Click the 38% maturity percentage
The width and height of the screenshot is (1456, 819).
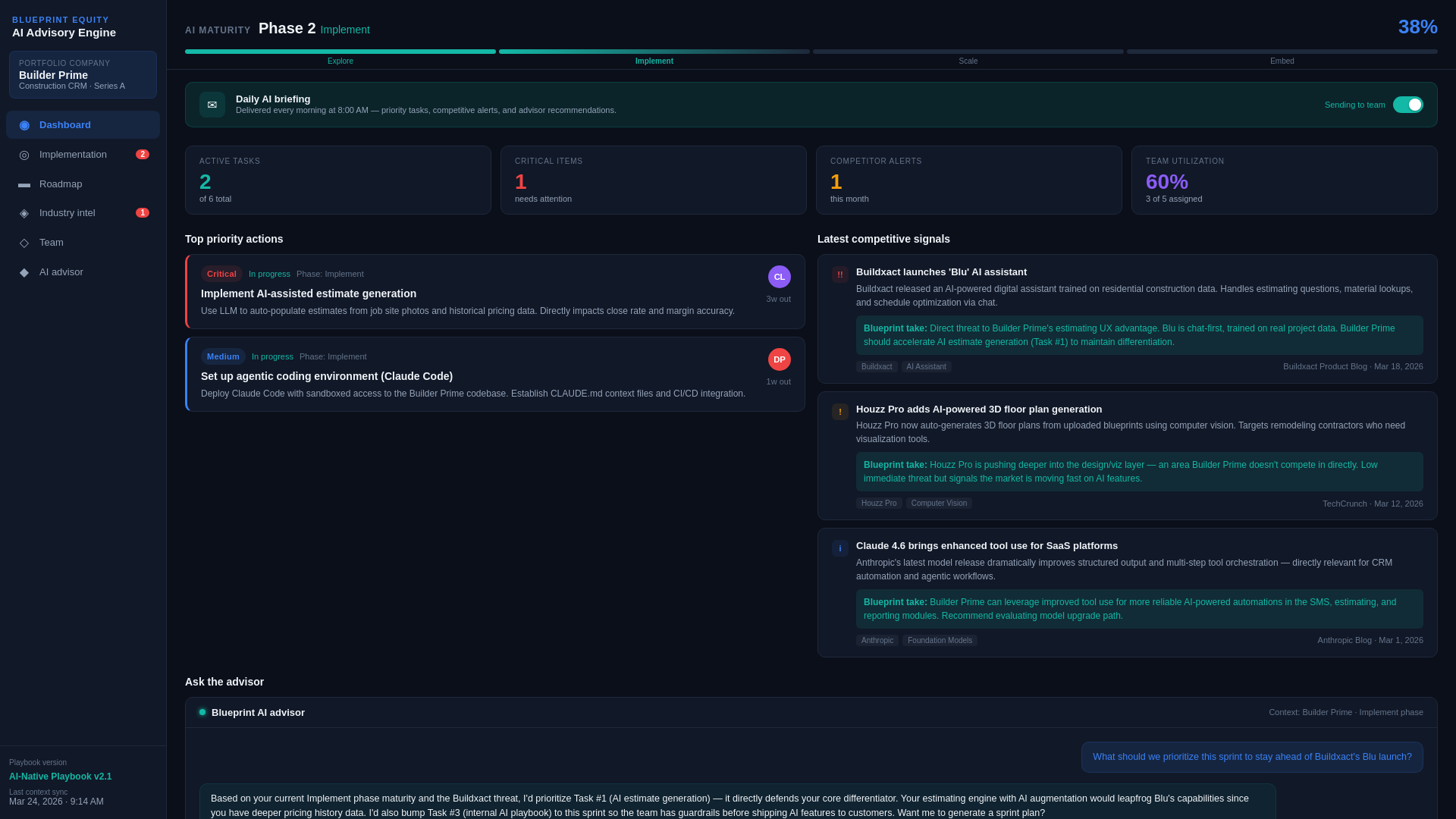pyautogui.click(x=1418, y=27)
